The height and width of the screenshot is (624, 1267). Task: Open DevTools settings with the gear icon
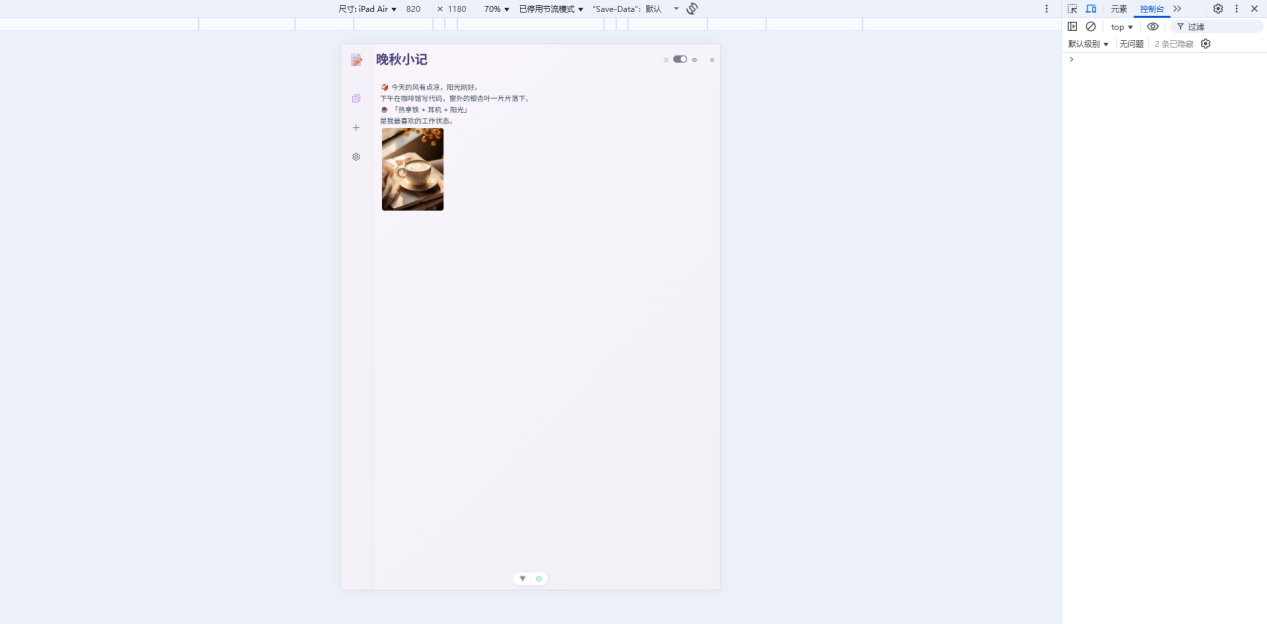1217,8
